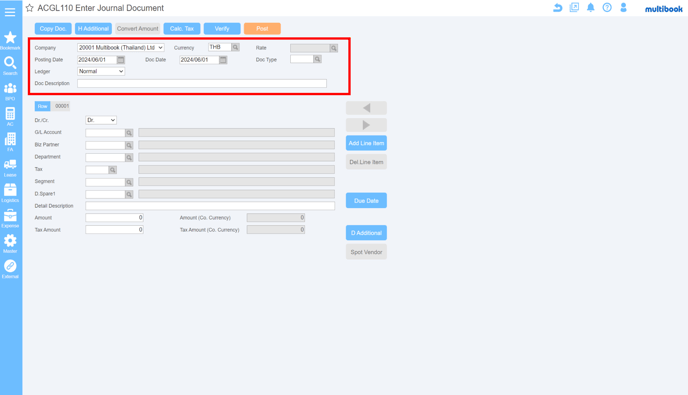Focus the Doc Type field
This screenshot has width=688, height=395.
click(x=302, y=59)
